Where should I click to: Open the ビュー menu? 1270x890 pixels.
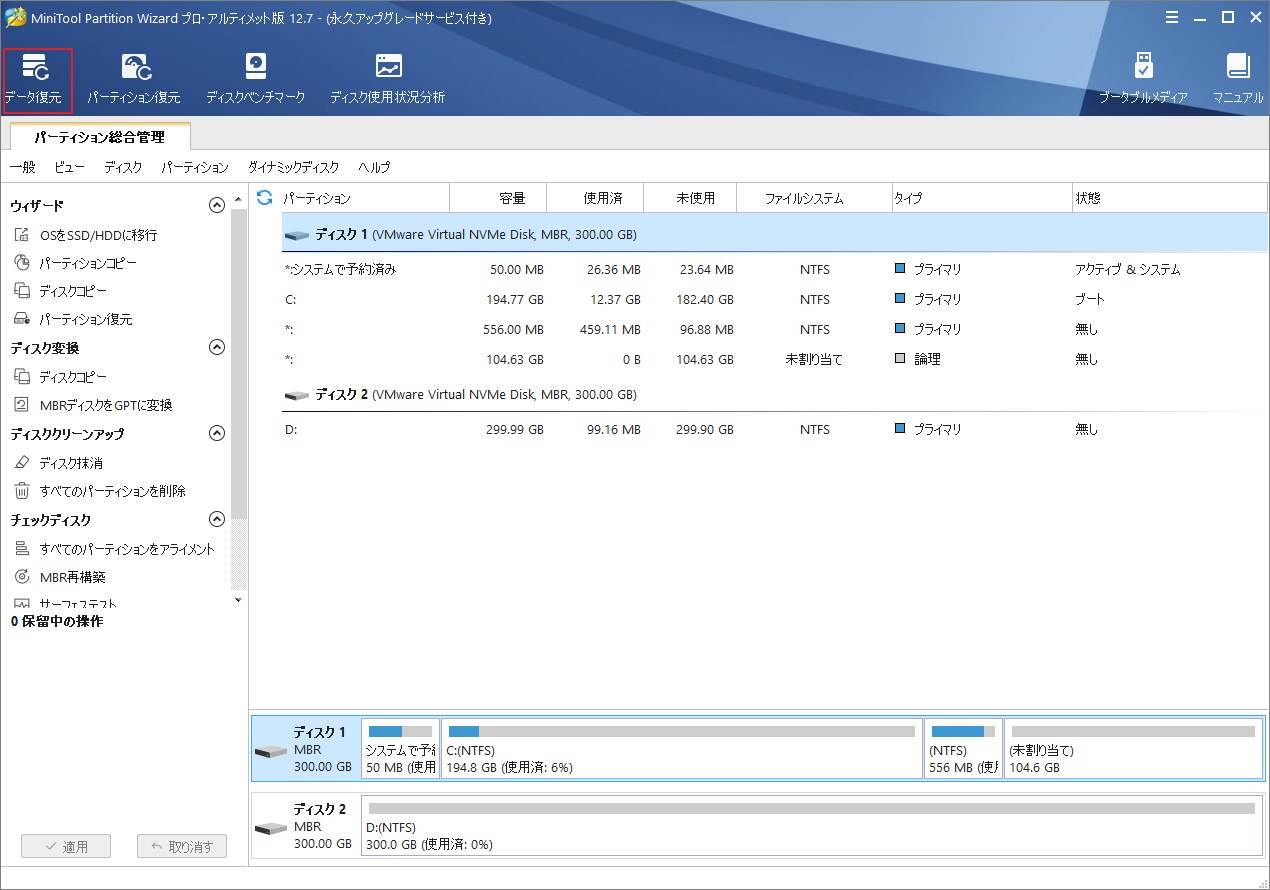tap(69, 167)
